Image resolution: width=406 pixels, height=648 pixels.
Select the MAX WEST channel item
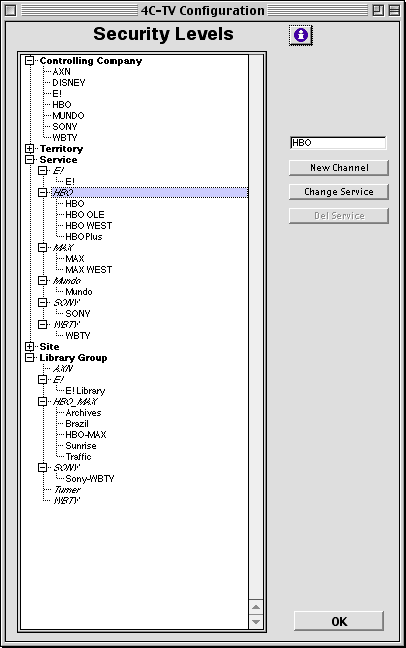[88, 269]
